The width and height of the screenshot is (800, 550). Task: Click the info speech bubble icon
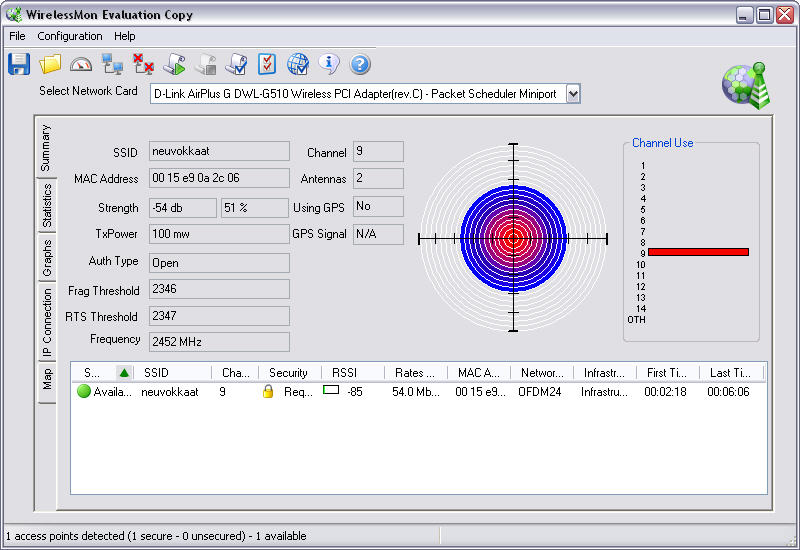point(329,64)
